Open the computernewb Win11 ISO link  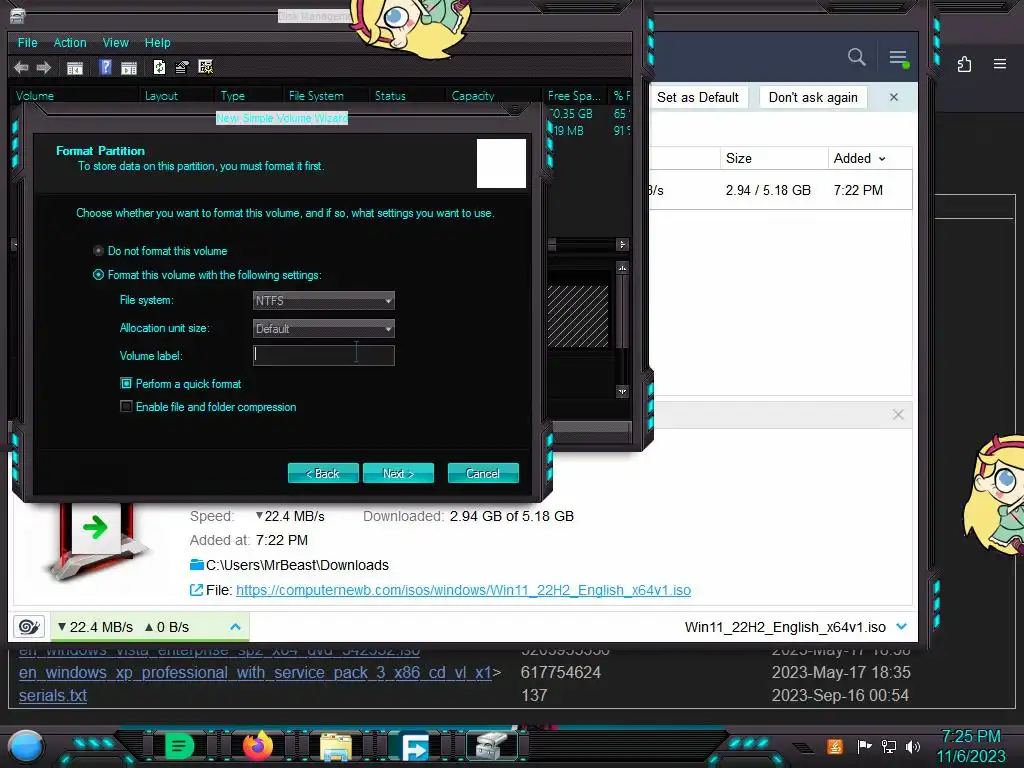(x=463, y=590)
